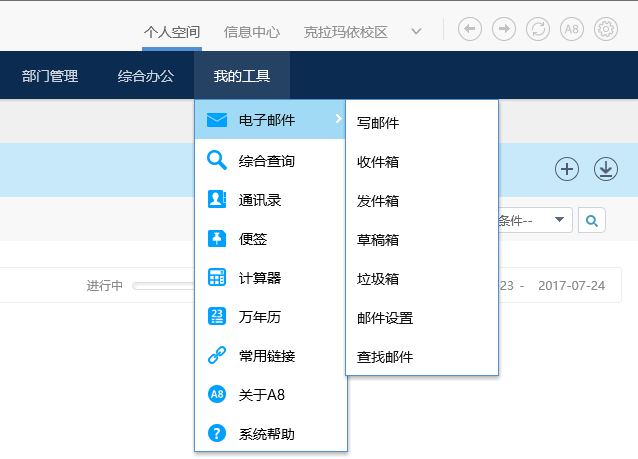The height and width of the screenshot is (459, 638).
Task: Open the 万年历 calendar tool
Action: 259,317
